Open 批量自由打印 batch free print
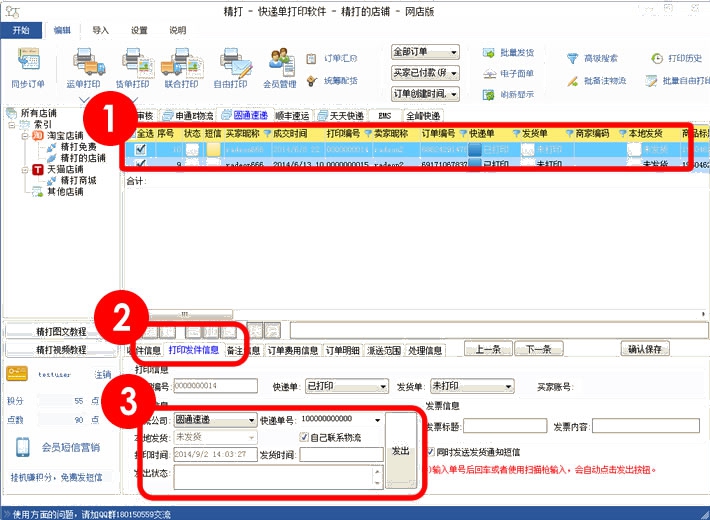 pyautogui.click(x=677, y=81)
